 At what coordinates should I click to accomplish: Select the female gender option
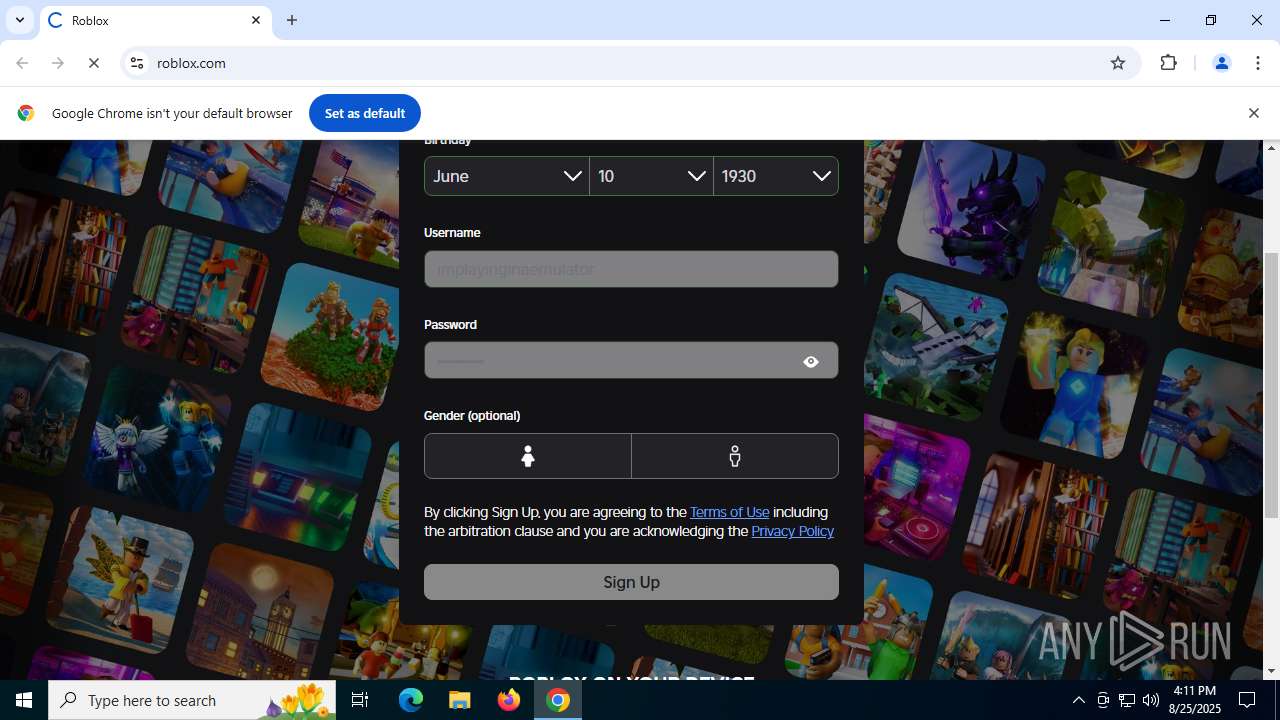coord(528,456)
